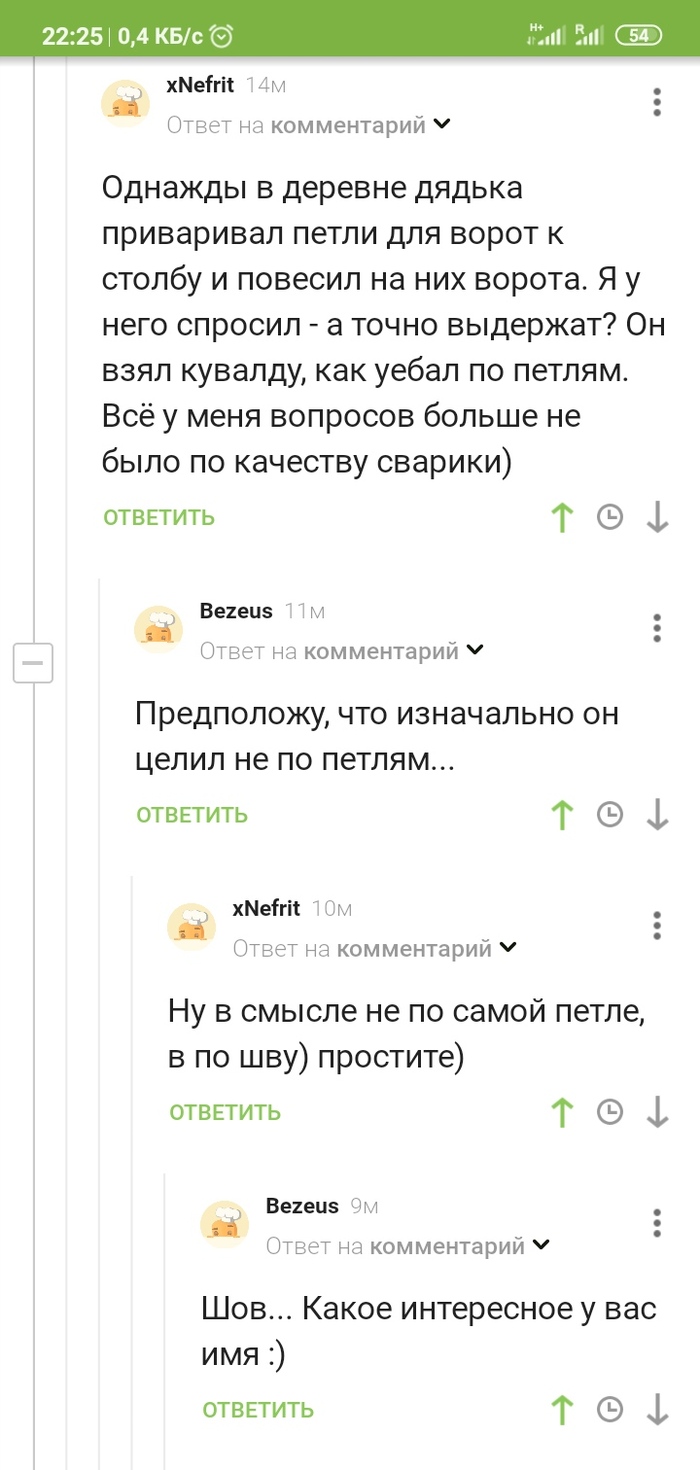The width and height of the screenshot is (700, 1470).
Task: Upvote the comment by xNefrit about welding
Action: (x=562, y=517)
